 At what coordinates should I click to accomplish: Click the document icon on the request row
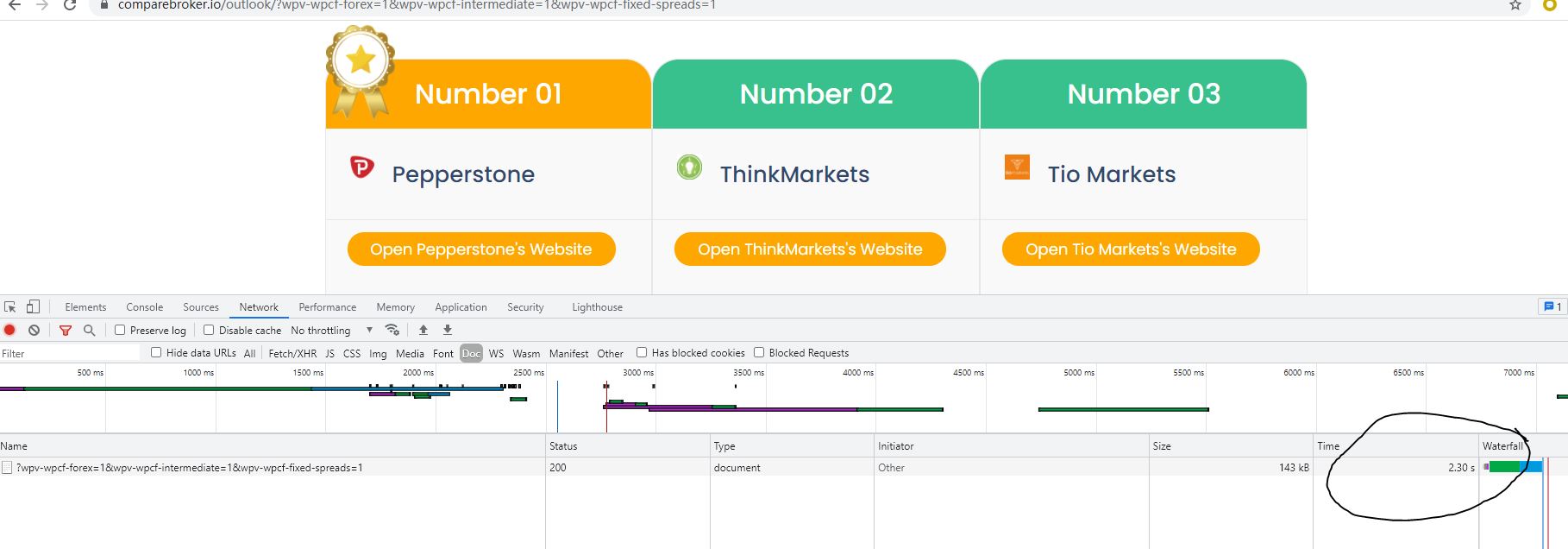click(7, 467)
